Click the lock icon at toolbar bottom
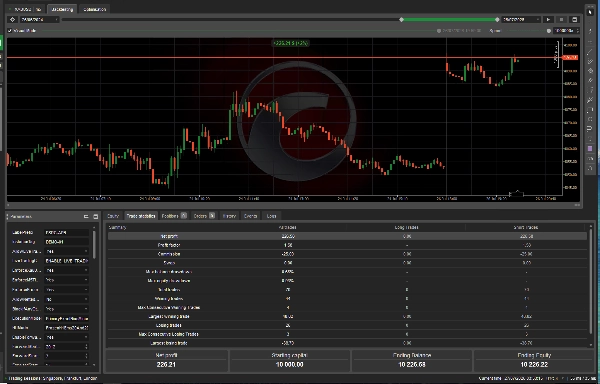Viewport: 600px width, 384px height. tap(590, 168)
